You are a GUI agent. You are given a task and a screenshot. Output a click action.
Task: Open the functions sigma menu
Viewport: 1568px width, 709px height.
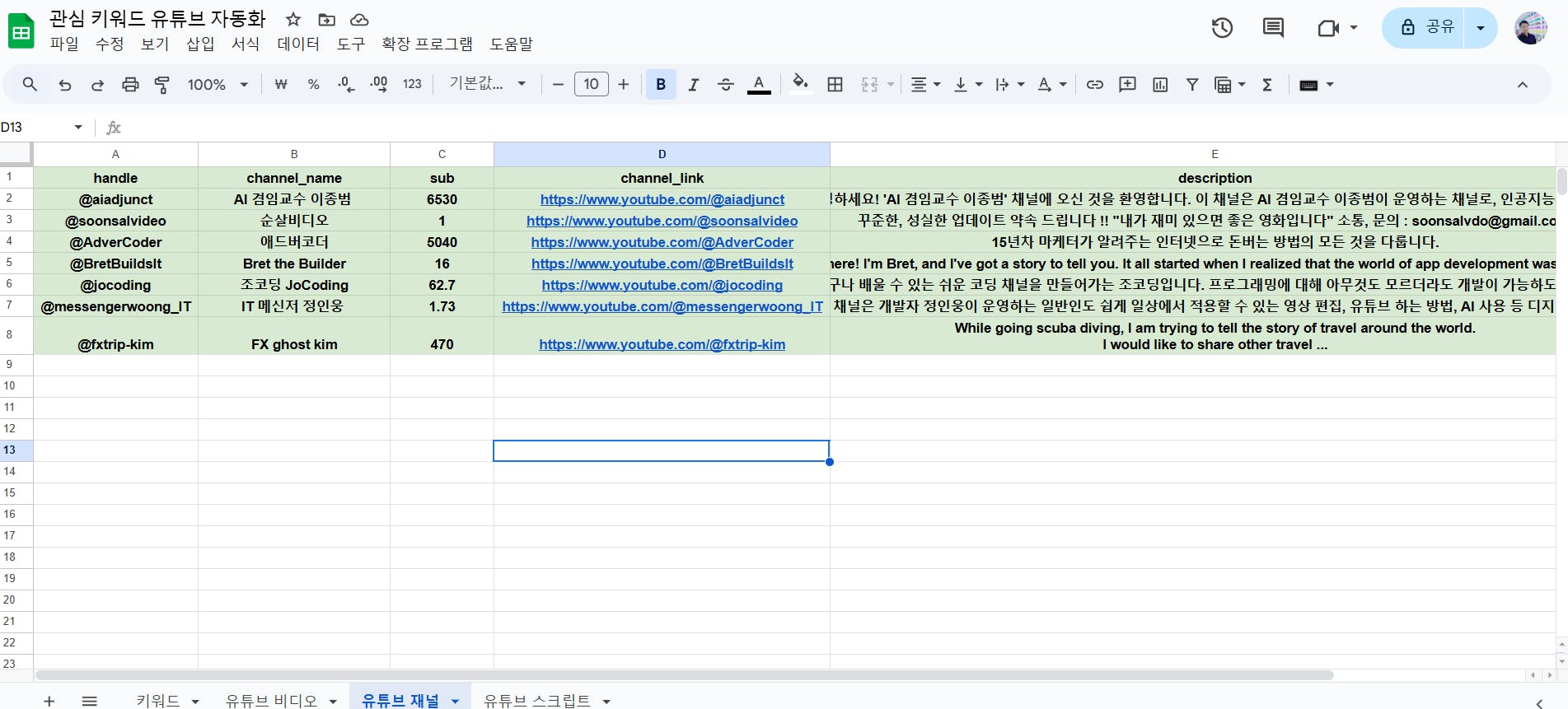pos(1267,84)
